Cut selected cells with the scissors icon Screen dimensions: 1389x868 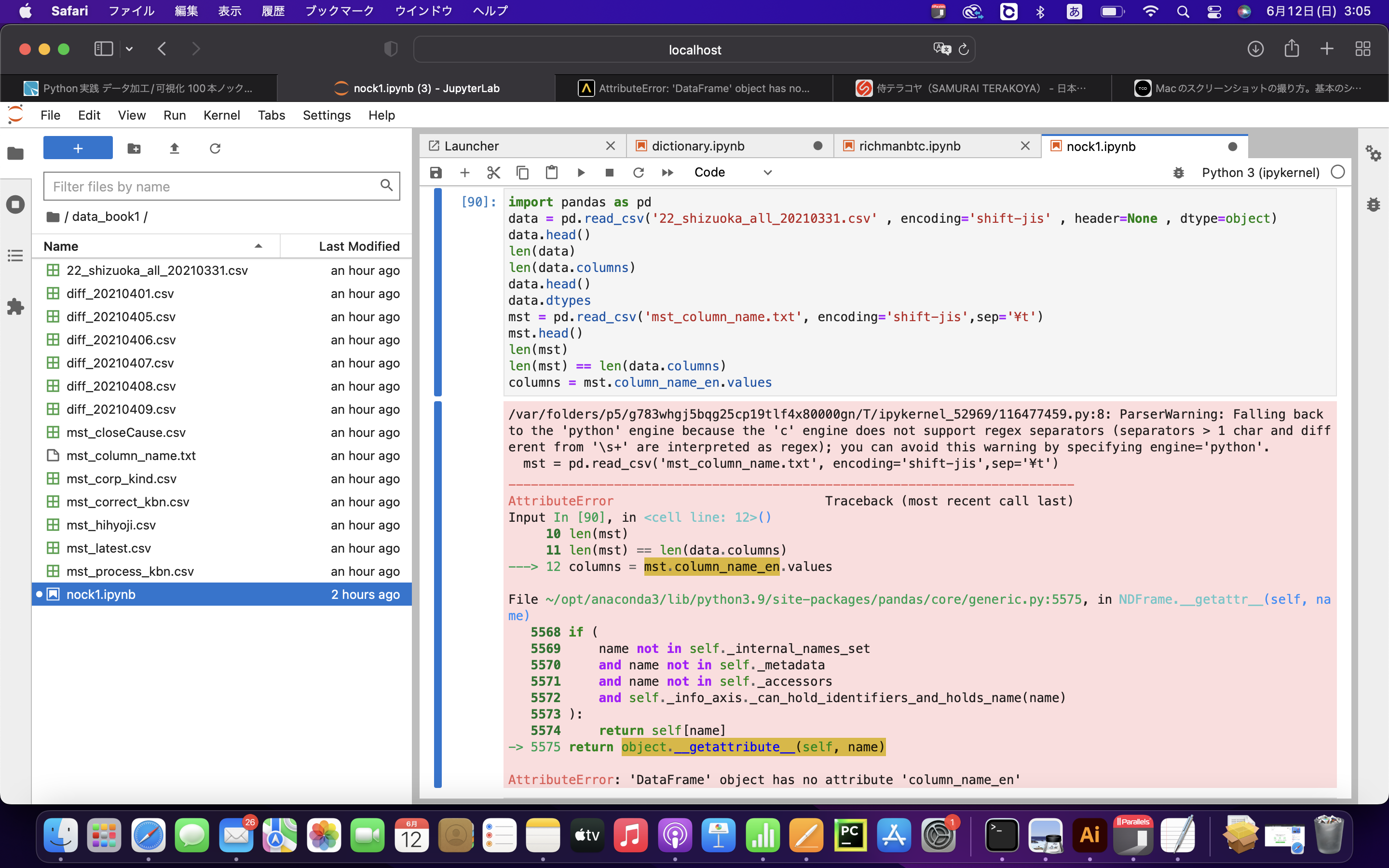(x=493, y=172)
